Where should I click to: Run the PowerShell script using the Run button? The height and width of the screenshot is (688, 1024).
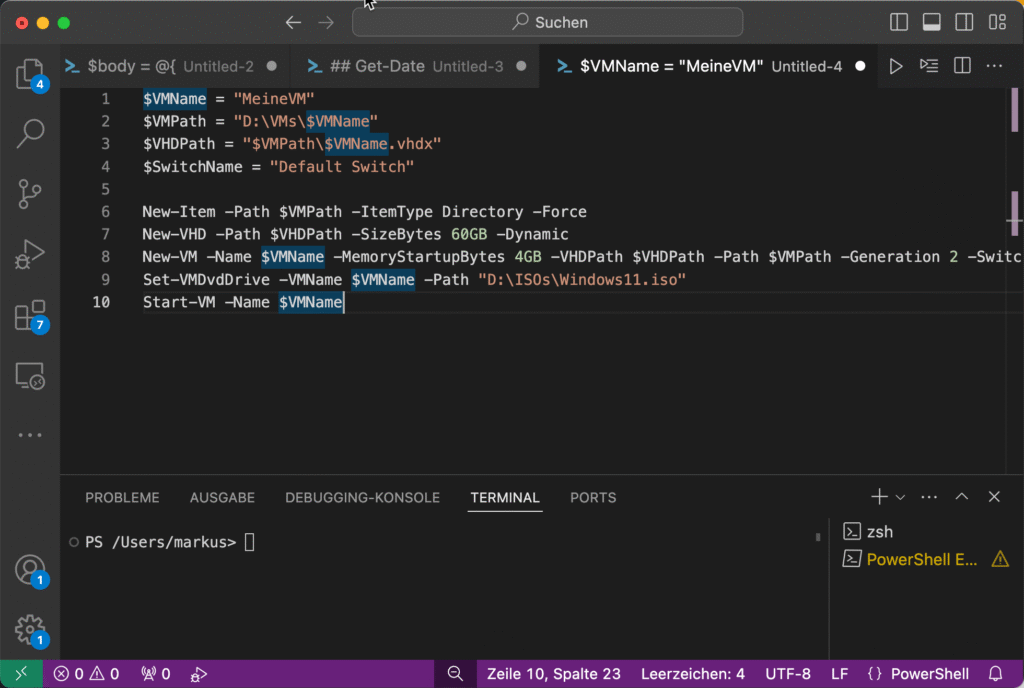click(x=896, y=65)
